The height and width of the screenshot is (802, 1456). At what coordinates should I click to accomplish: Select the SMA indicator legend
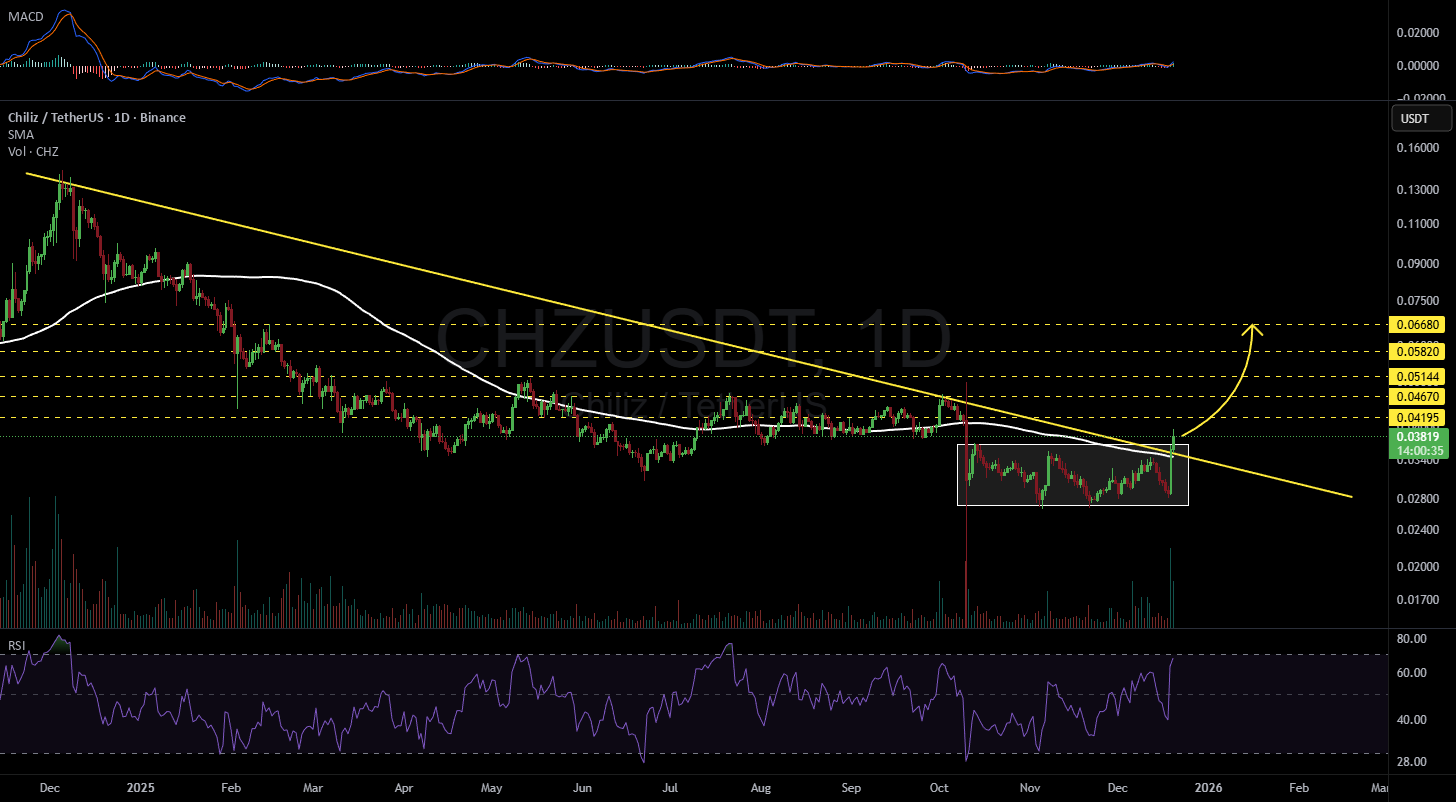tap(17, 134)
